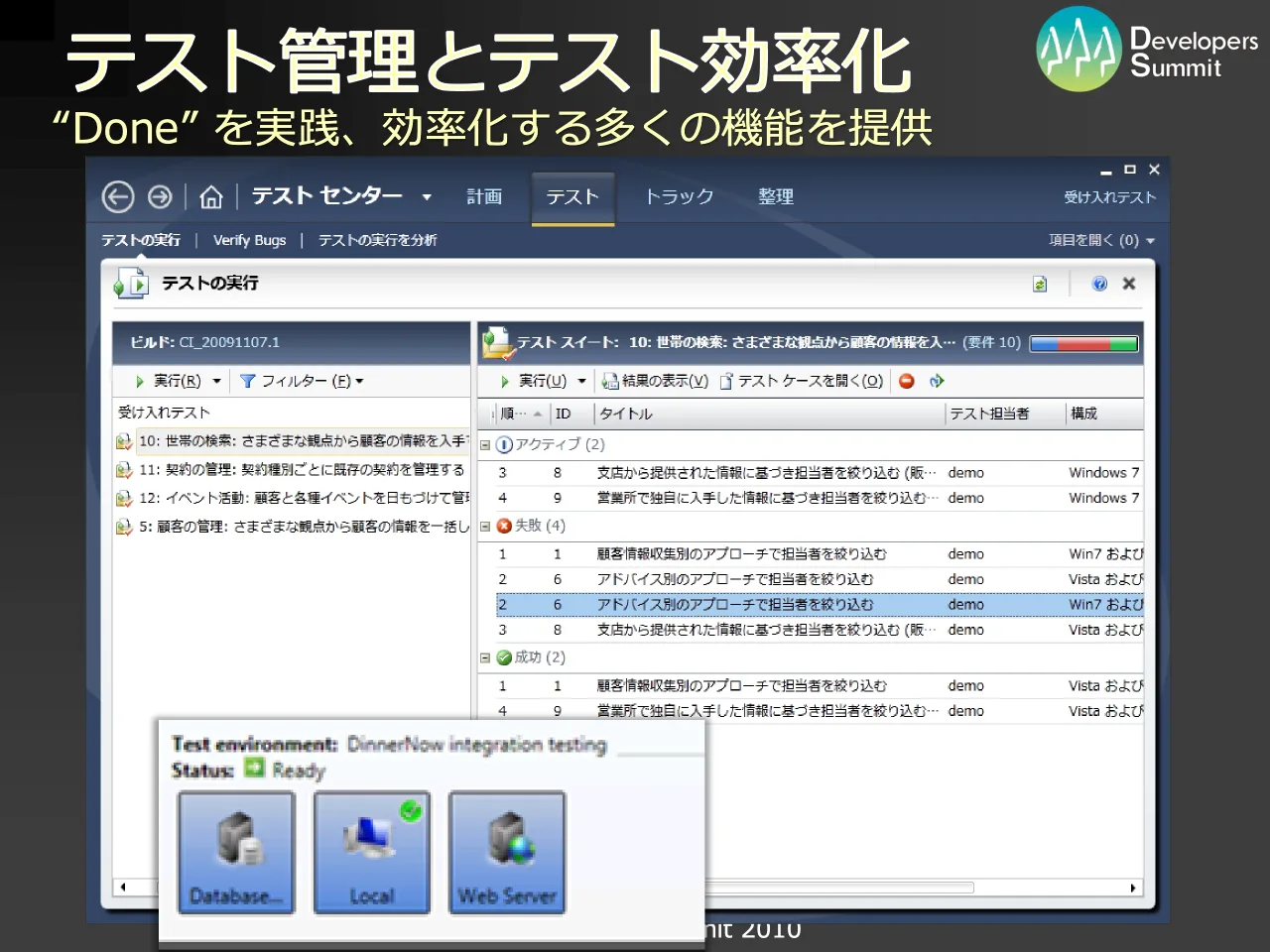
Task: Click the forward navigation arrow
Action: coord(160,197)
